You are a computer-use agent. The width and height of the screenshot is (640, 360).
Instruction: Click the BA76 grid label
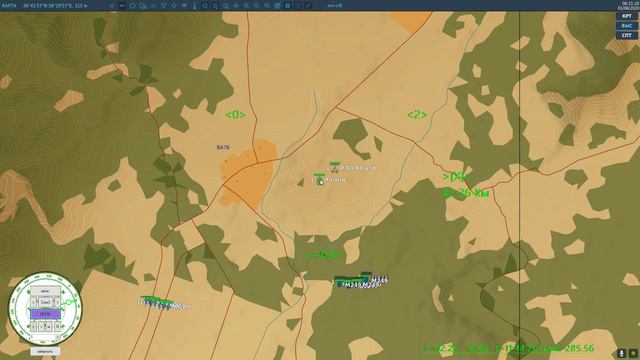pos(223,147)
